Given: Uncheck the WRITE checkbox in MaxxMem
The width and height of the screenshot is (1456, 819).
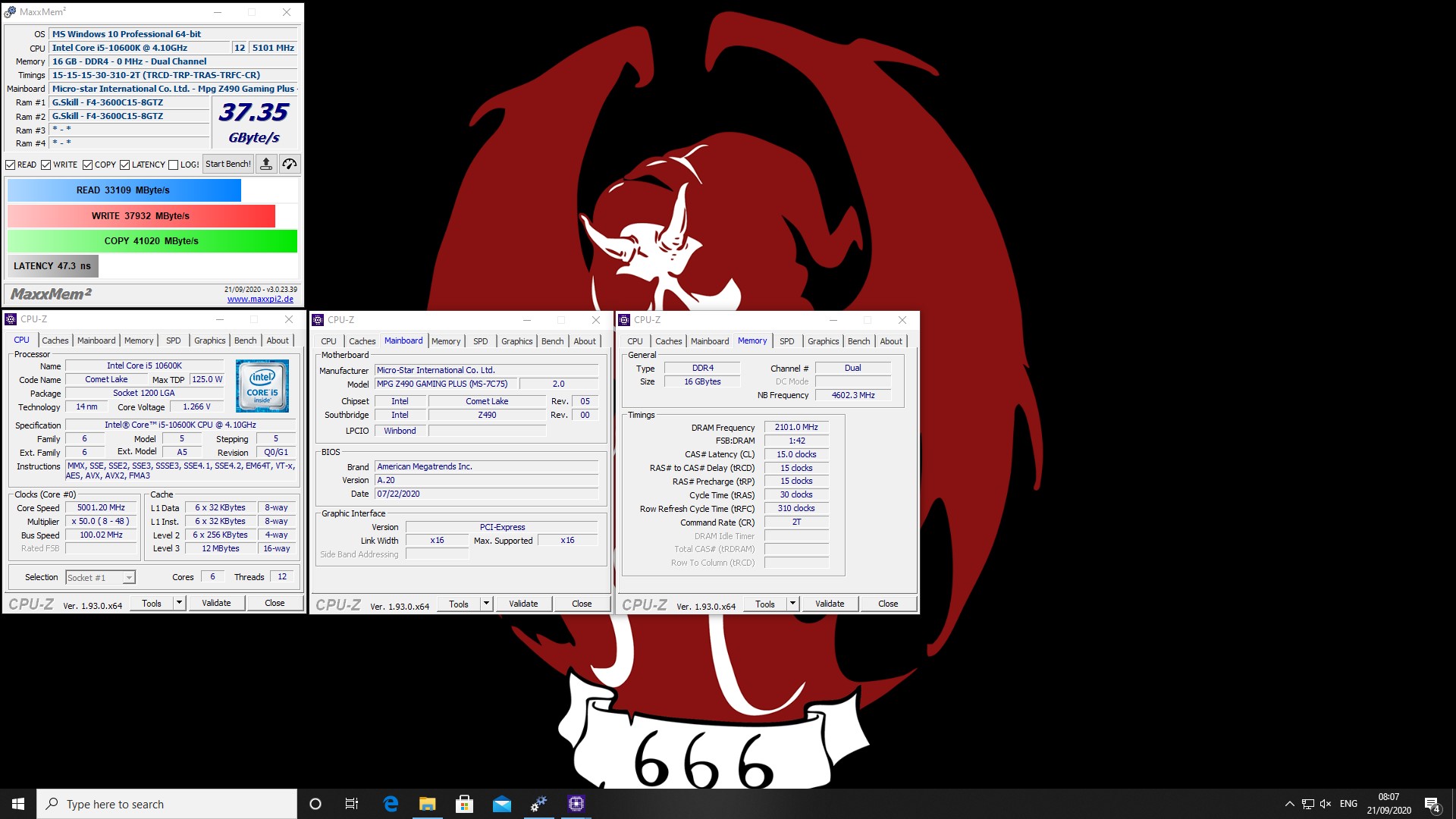Looking at the screenshot, I should tap(46, 165).
